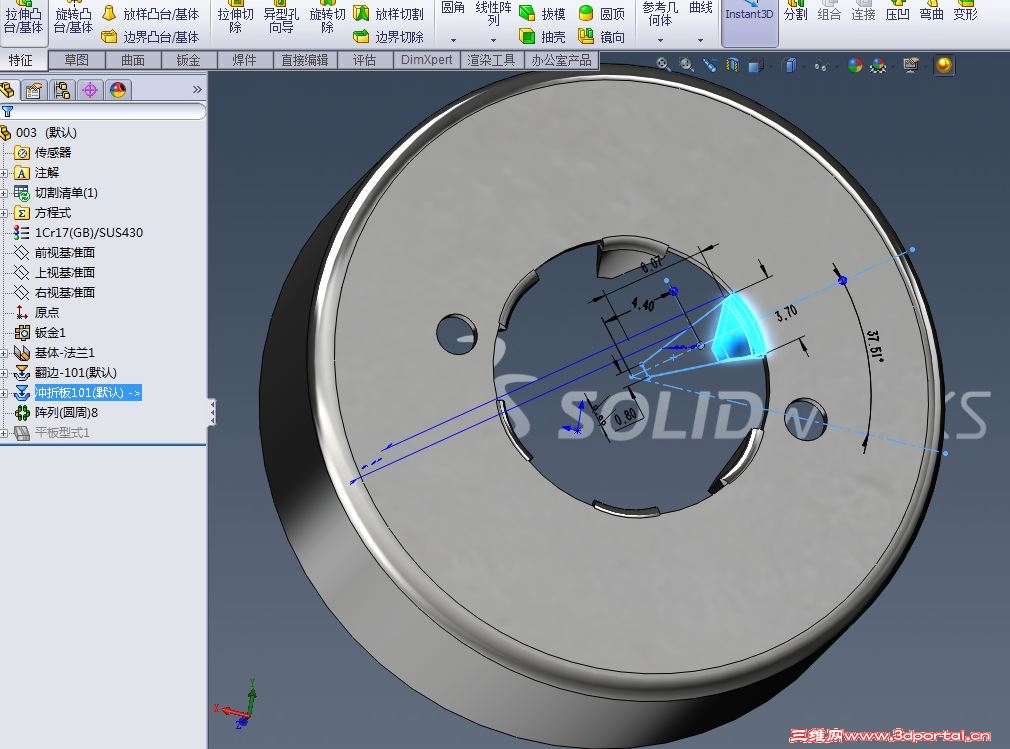
Task: Click the Apply Scene icon
Action: [878, 64]
